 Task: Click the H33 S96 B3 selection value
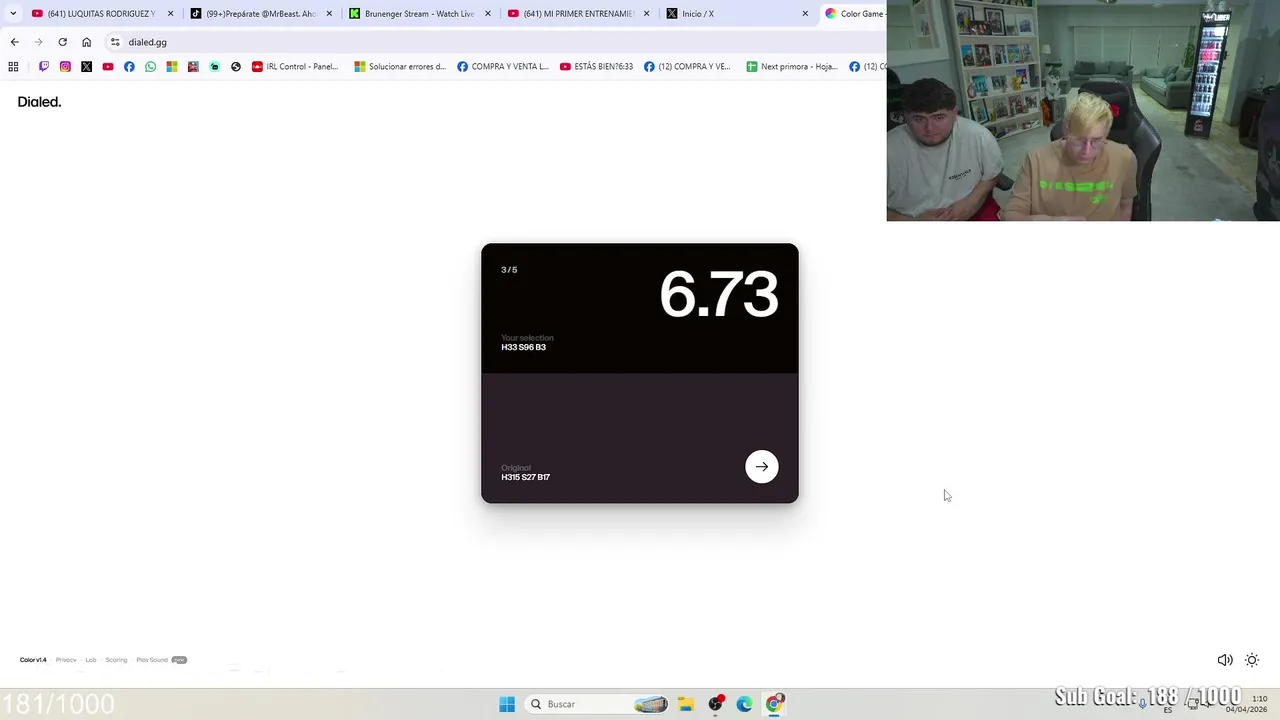pos(523,348)
